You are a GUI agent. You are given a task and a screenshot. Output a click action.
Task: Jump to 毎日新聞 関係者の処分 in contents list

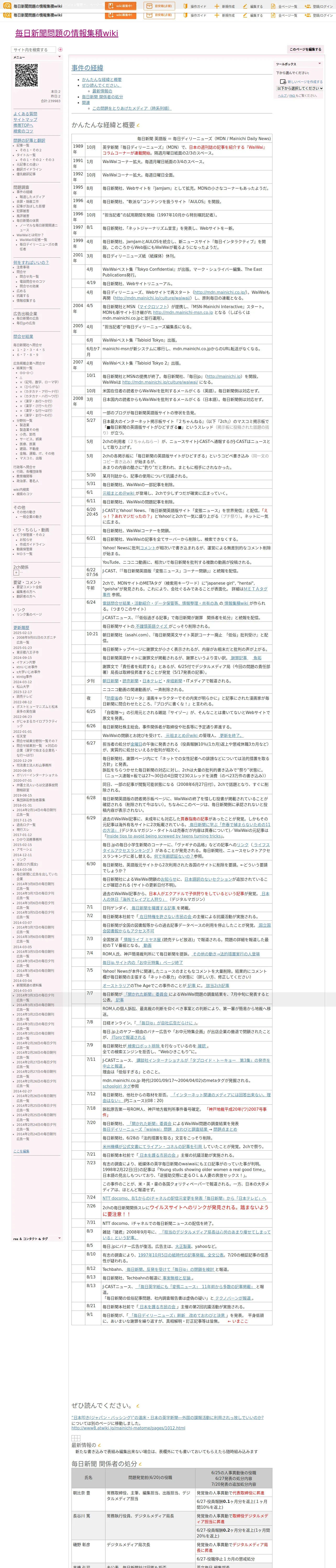pos(102,97)
